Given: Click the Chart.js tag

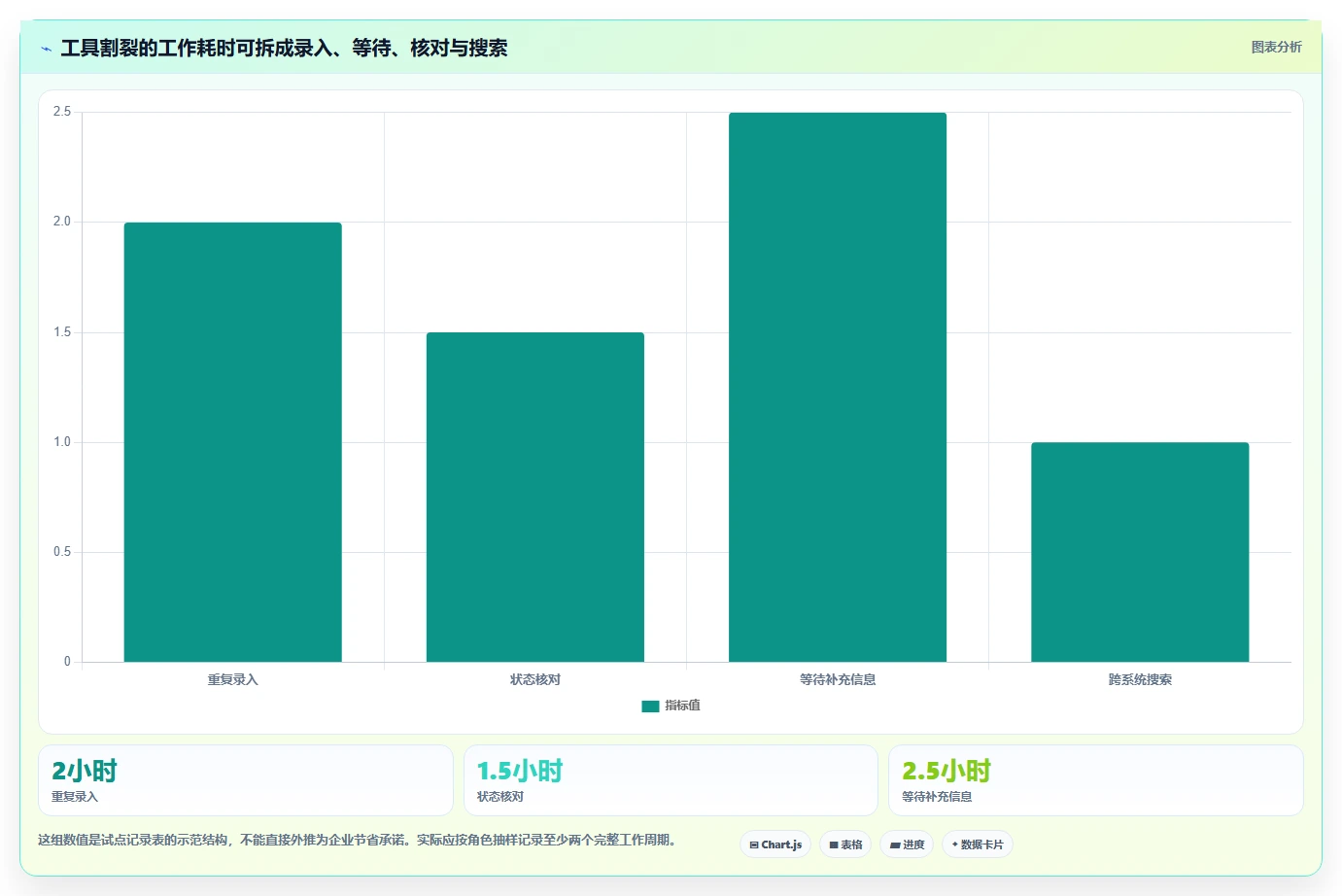Looking at the screenshot, I should tap(775, 844).
